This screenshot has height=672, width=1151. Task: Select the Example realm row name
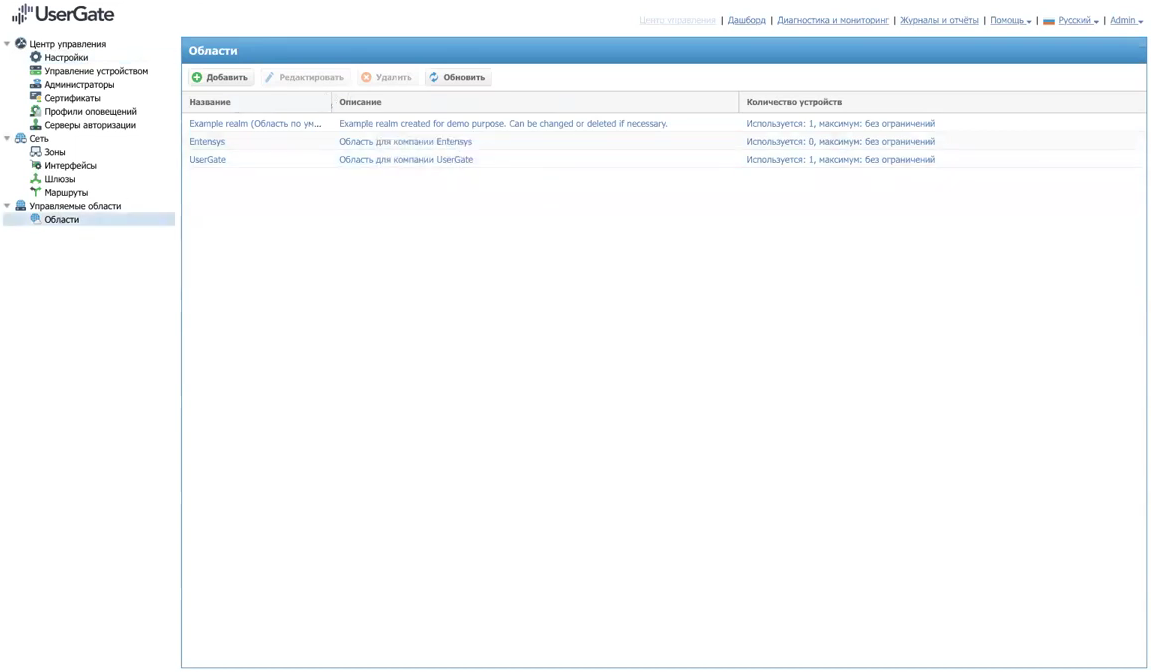click(x=255, y=123)
